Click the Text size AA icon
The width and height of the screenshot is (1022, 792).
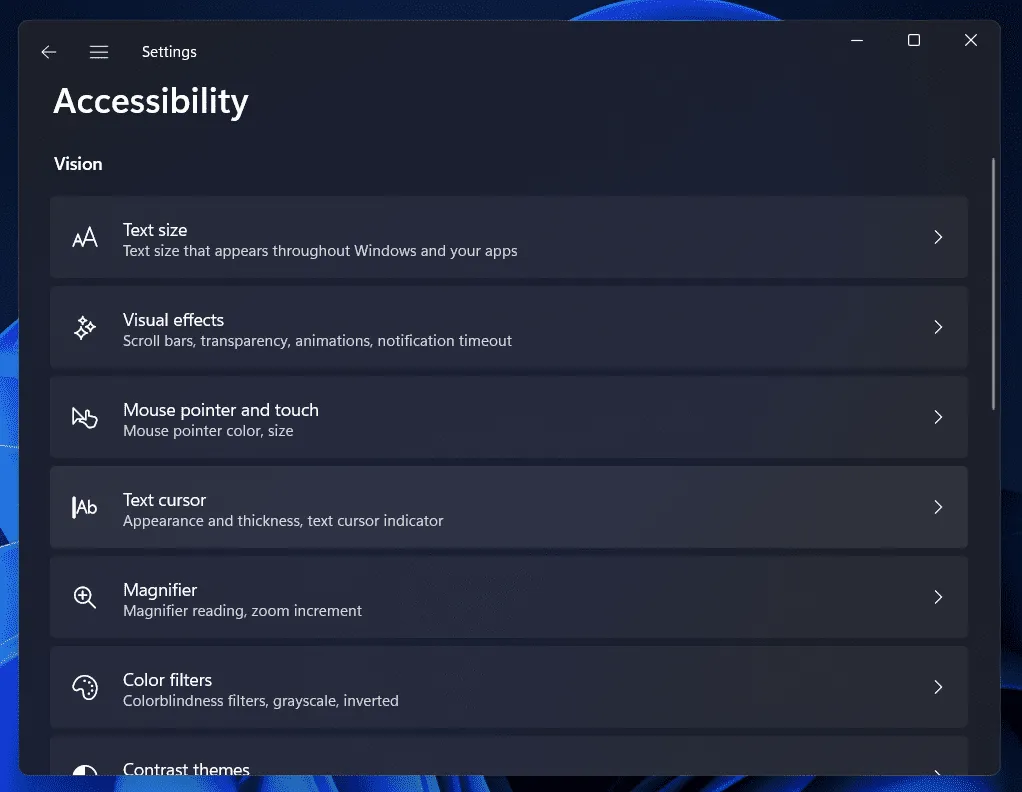tap(85, 237)
